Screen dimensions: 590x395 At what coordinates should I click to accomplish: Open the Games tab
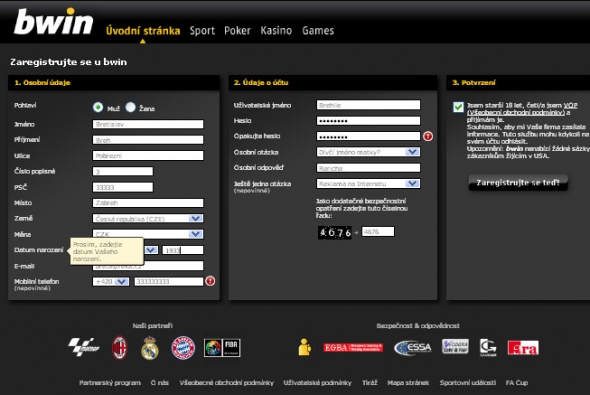(318, 30)
